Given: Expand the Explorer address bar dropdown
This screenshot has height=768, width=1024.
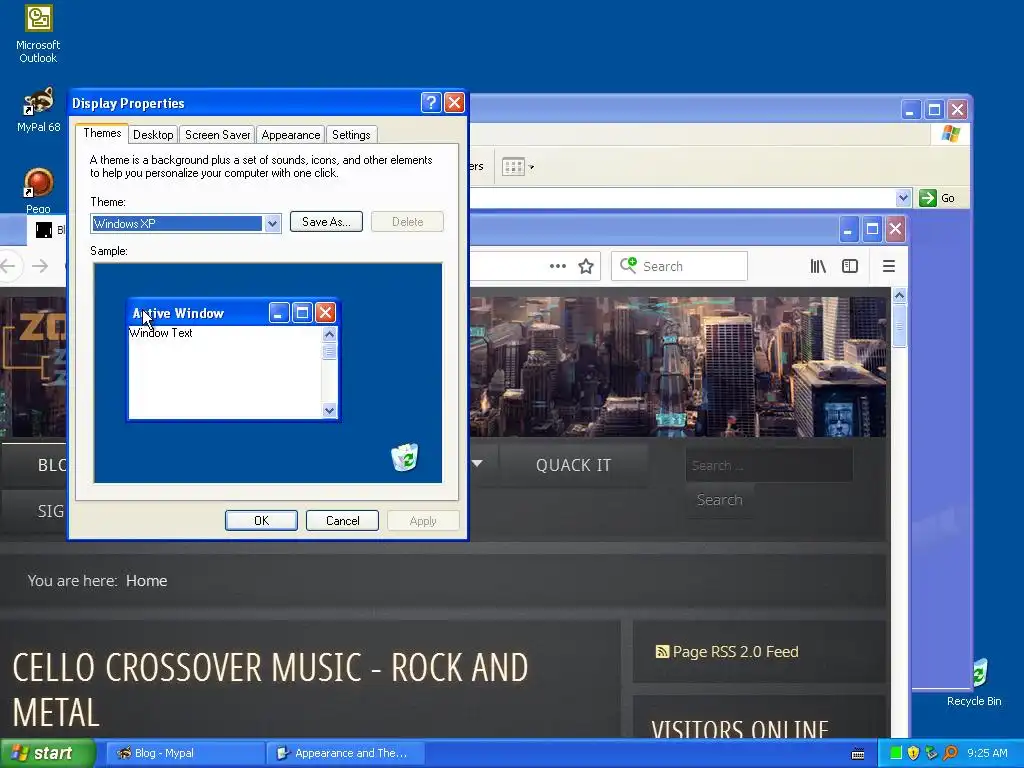Looking at the screenshot, I should pos(903,198).
